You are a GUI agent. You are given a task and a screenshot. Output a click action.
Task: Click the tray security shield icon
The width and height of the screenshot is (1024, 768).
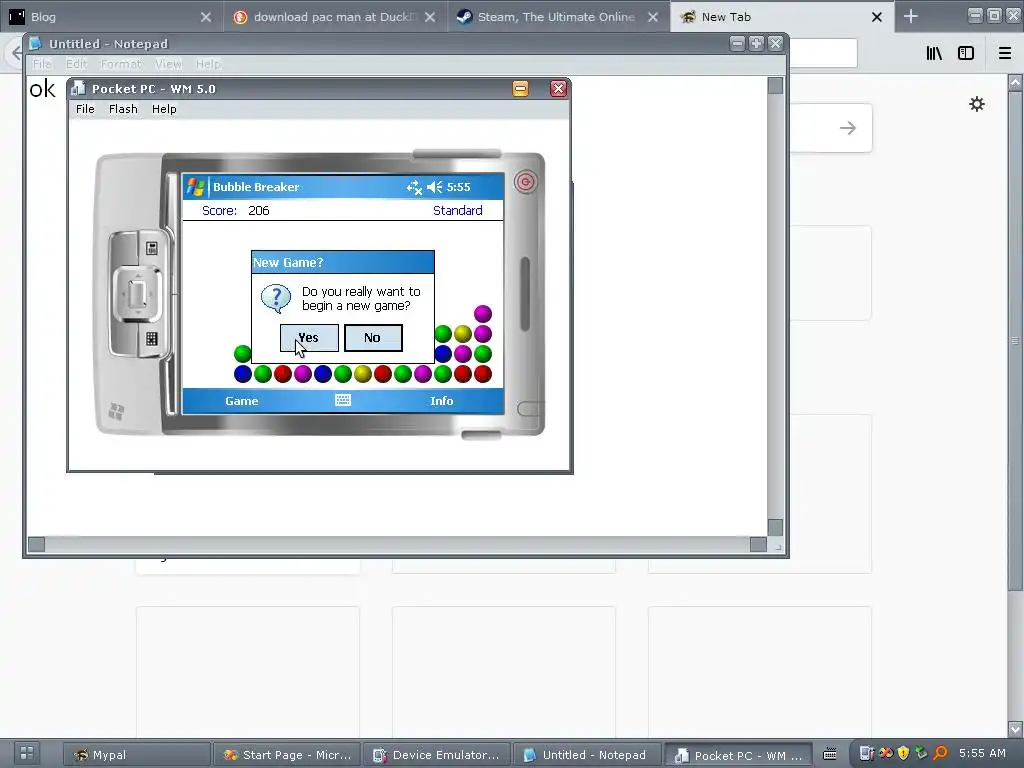click(x=903, y=754)
